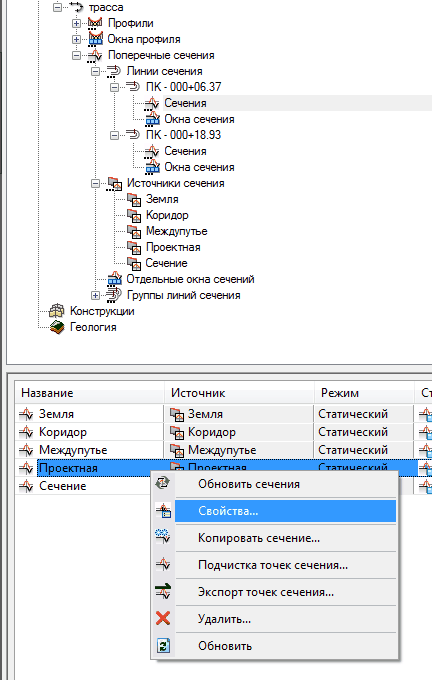Click the Экспорт точек сечения arrow icon
This screenshot has width=432, height=680.
coord(163,592)
